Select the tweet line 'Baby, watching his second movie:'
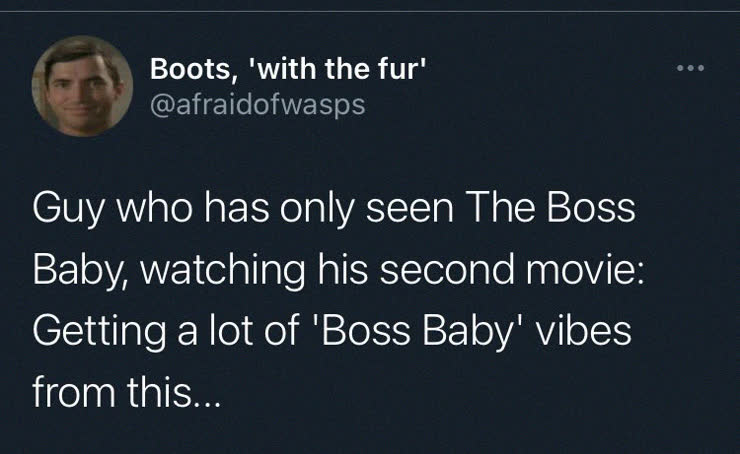 coord(338,270)
